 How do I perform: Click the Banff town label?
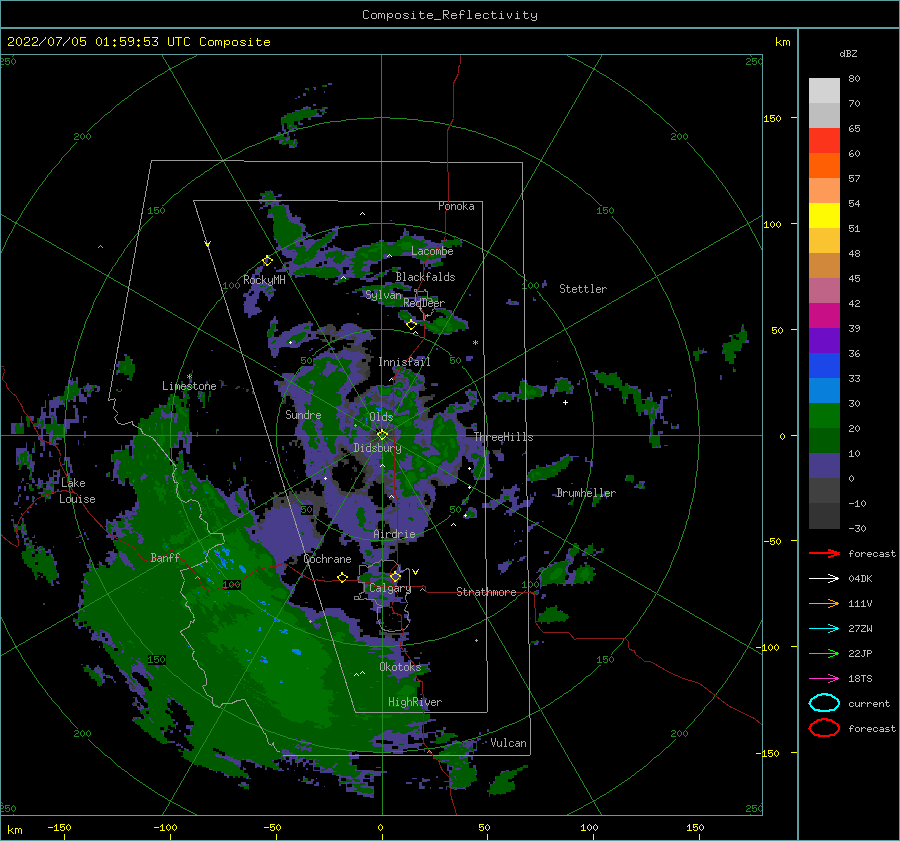pos(165,557)
